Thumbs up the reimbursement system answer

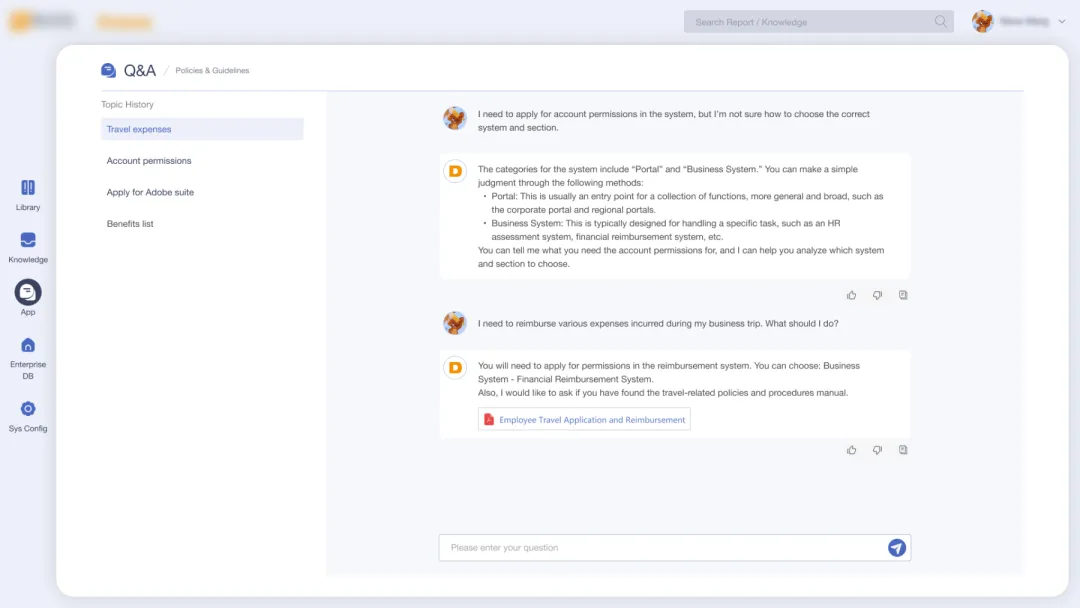coord(852,450)
